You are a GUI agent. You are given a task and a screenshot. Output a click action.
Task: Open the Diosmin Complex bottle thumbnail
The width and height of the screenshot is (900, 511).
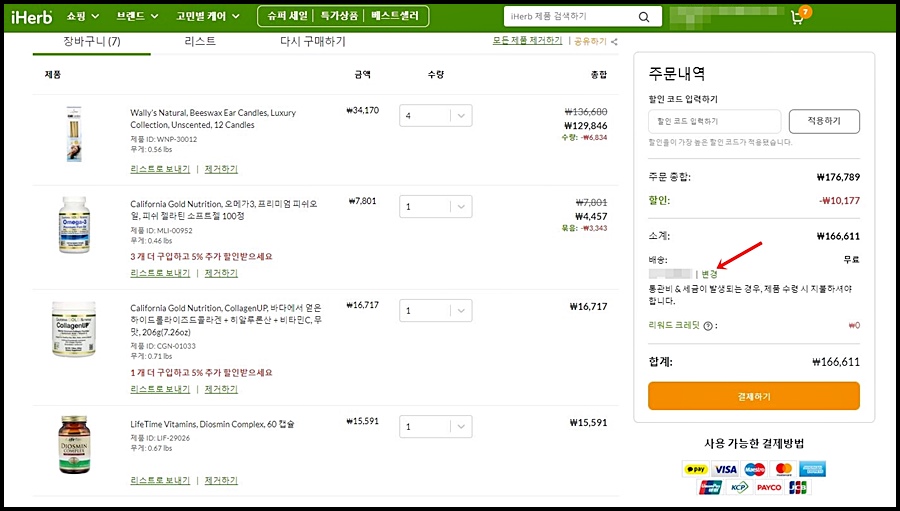74,445
